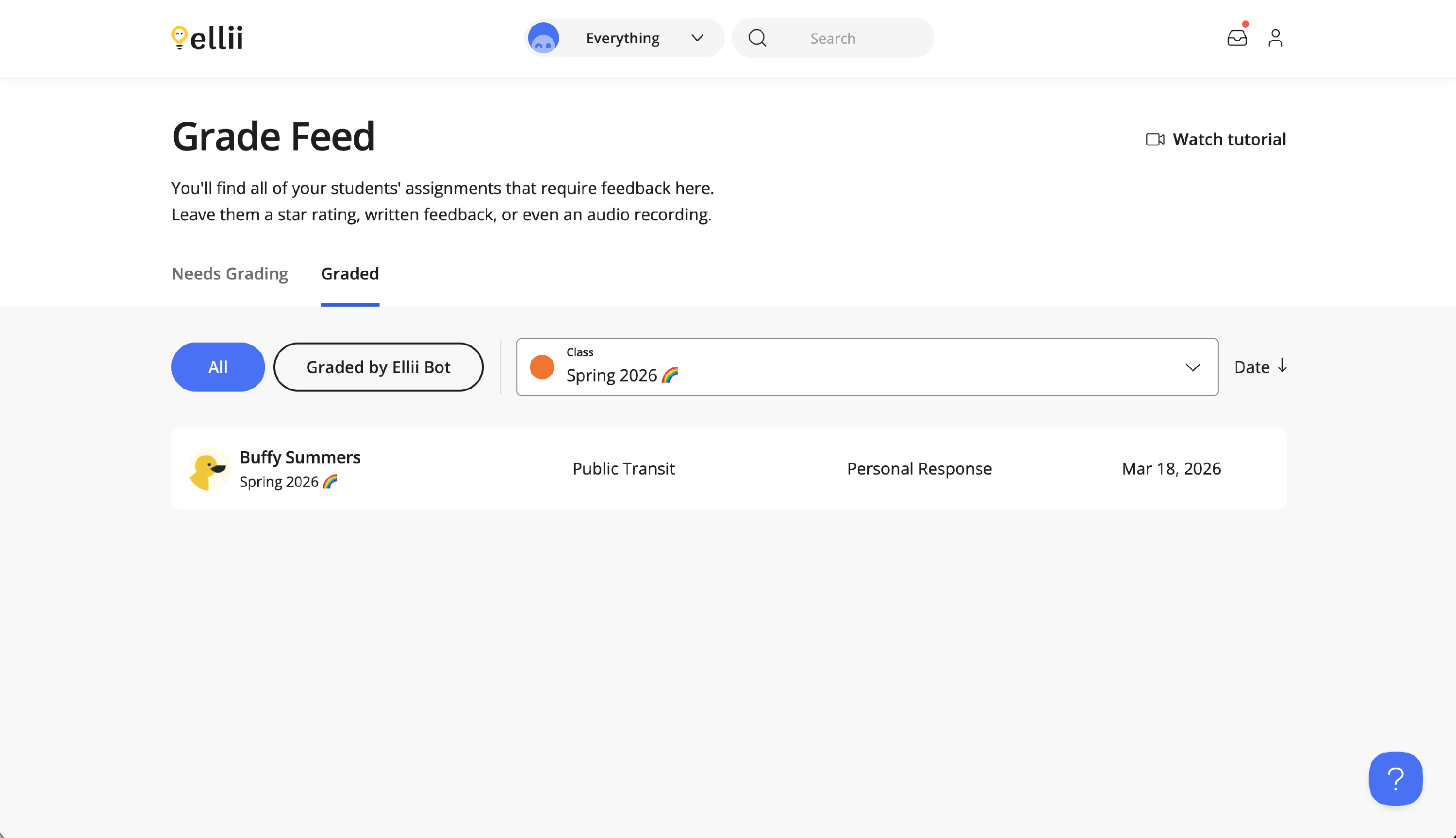Click the Watch tutorial link

[1229, 139]
